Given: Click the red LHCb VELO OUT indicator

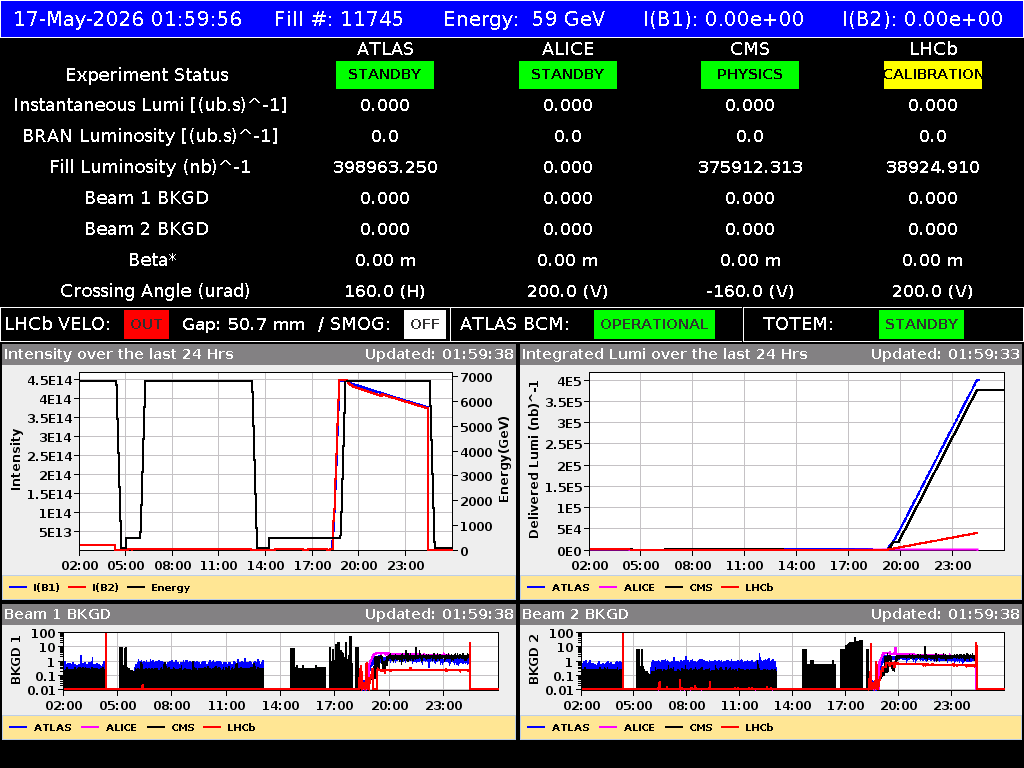Looking at the screenshot, I should pos(146,325).
